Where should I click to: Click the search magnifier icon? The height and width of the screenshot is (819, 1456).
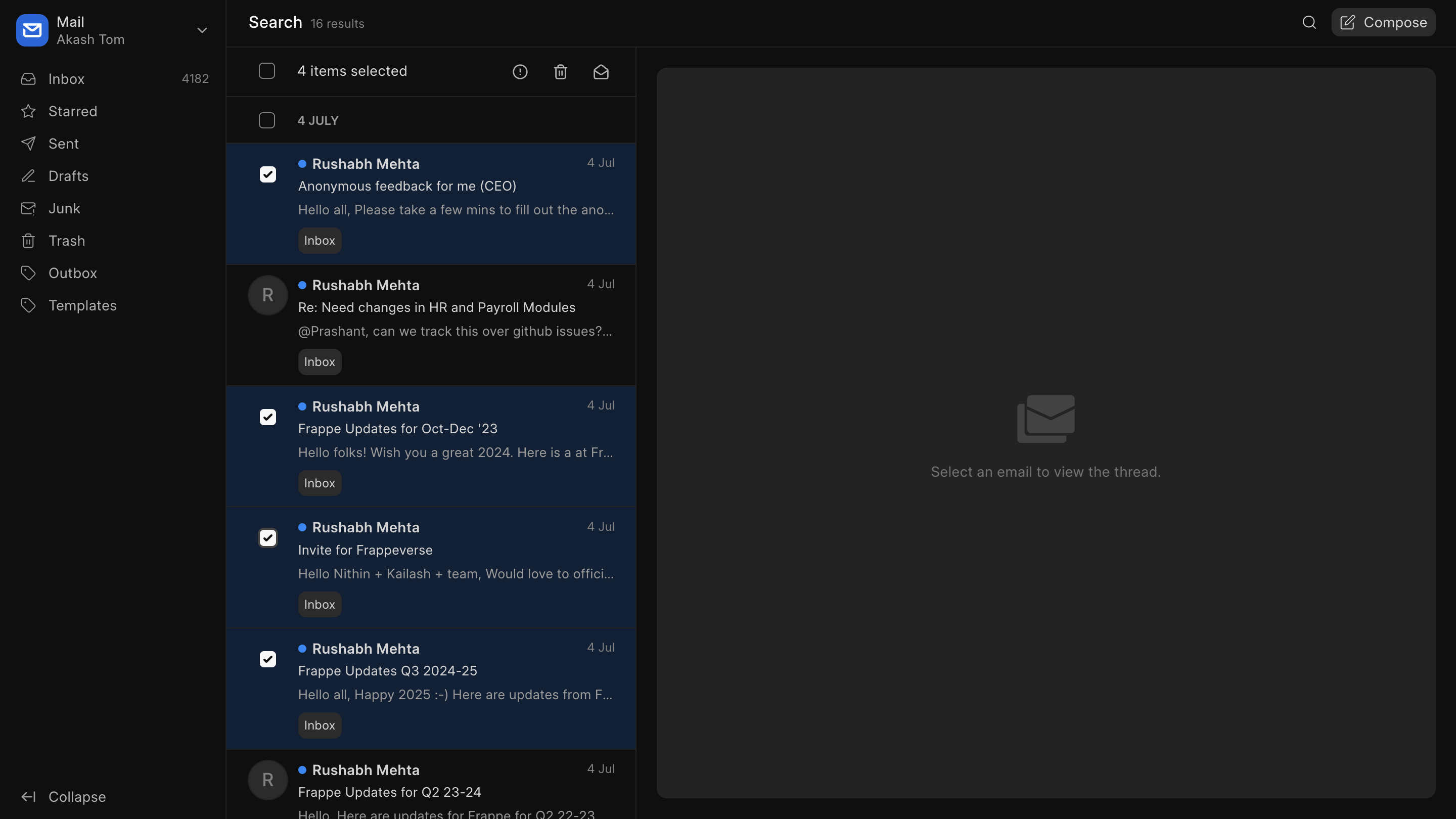(x=1309, y=23)
